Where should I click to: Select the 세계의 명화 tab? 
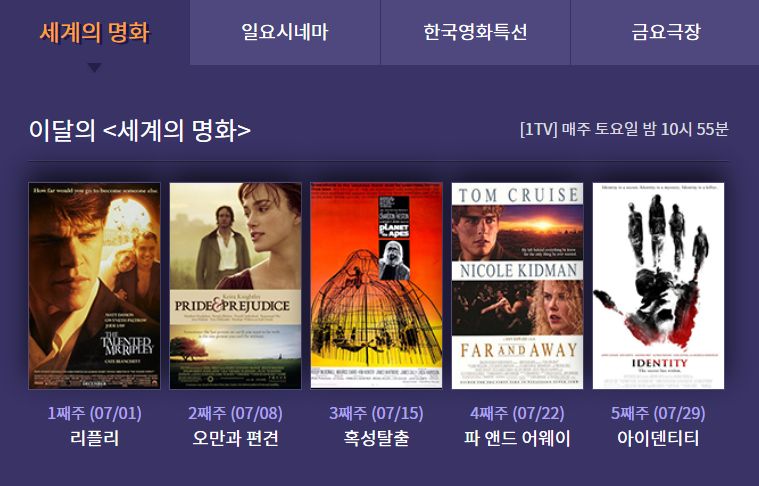(x=94, y=32)
